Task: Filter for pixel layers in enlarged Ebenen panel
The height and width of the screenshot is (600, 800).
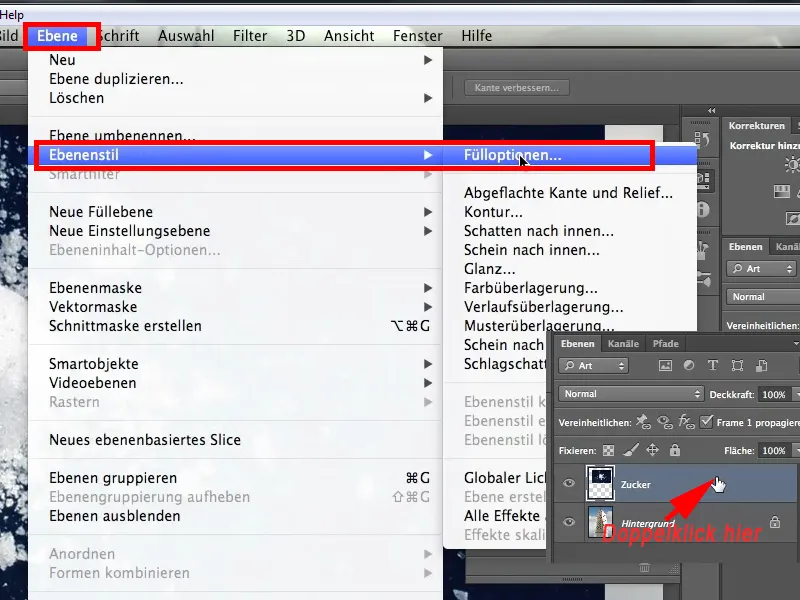Action: [665, 365]
